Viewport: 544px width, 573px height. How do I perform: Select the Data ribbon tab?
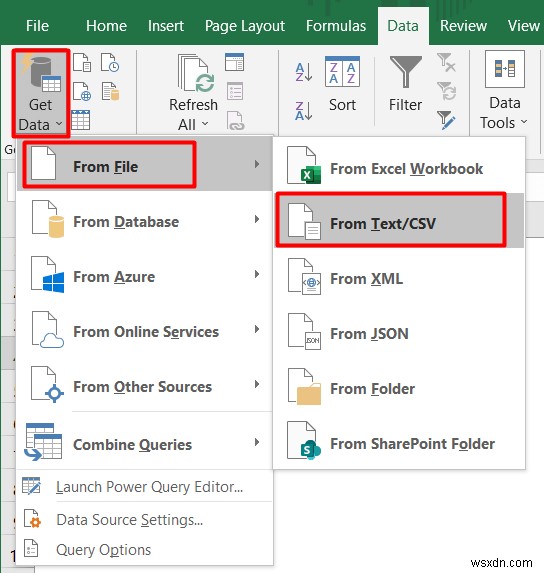coord(403,26)
